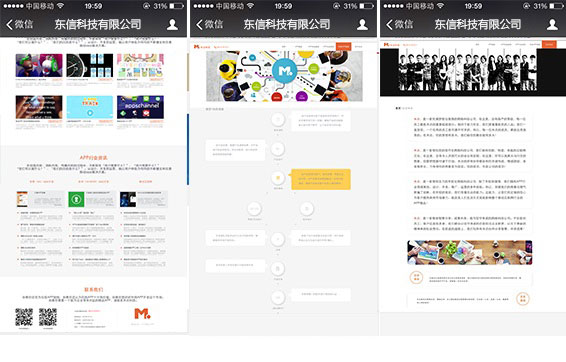The height and width of the screenshot is (362, 566).
Task: Click the orange APP行业资讯 section heading
Action: (93, 158)
